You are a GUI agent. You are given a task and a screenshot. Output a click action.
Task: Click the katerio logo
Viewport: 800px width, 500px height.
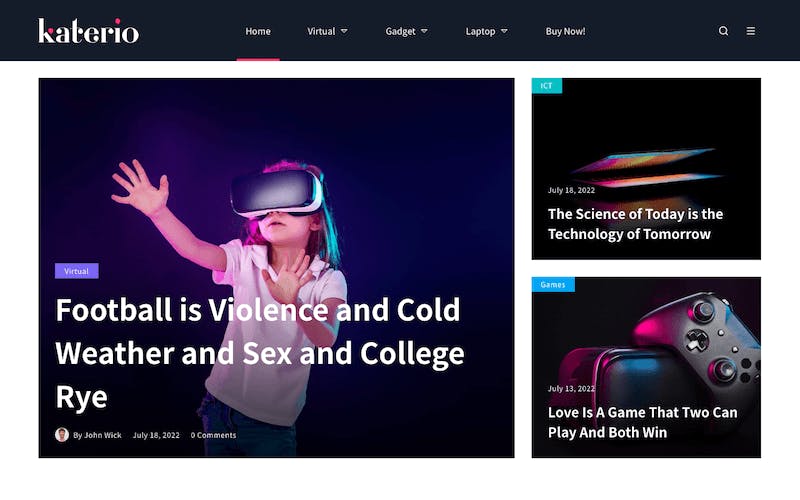point(88,31)
